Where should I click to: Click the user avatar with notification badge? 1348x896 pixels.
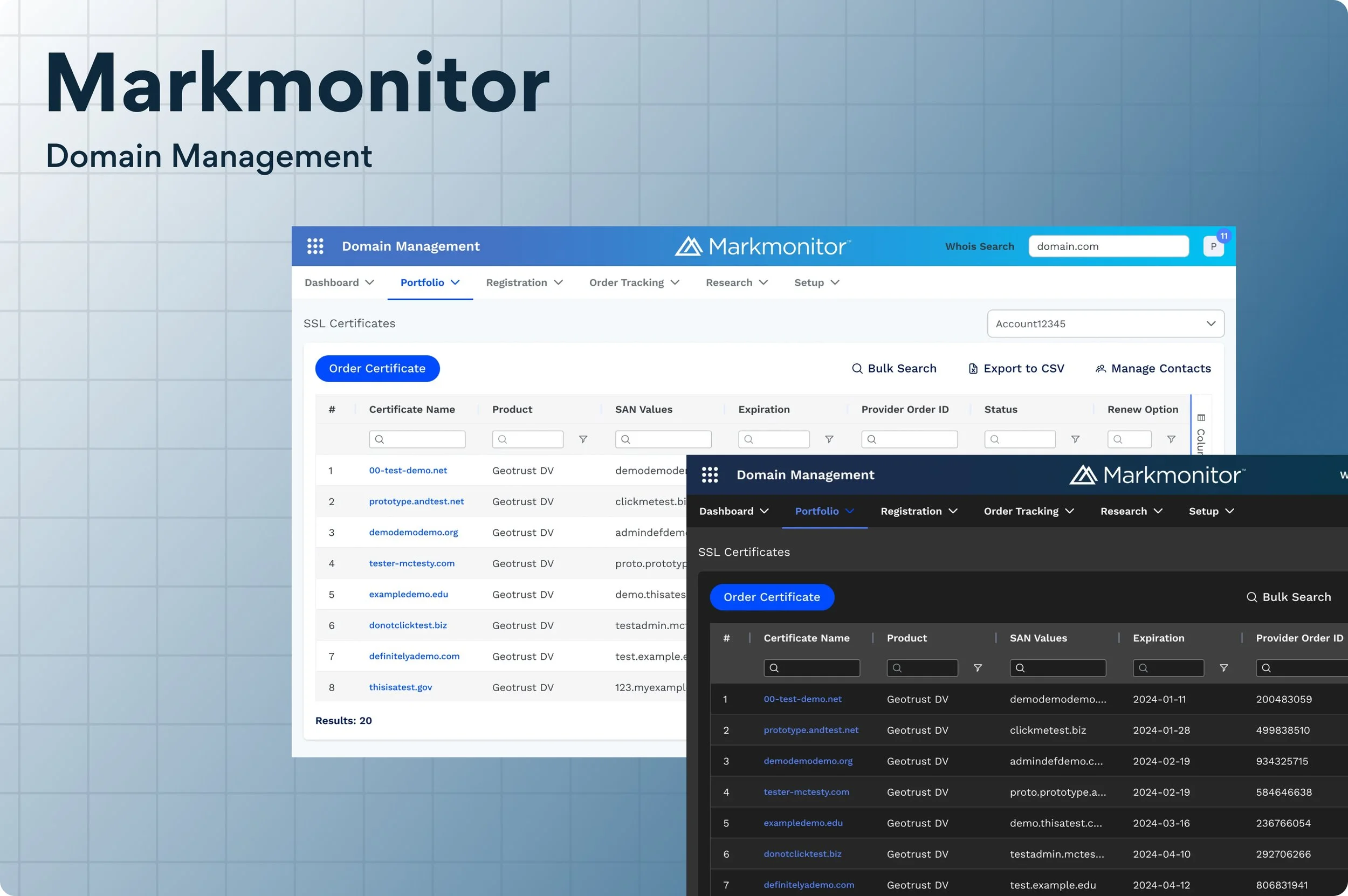click(x=1213, y=246)
